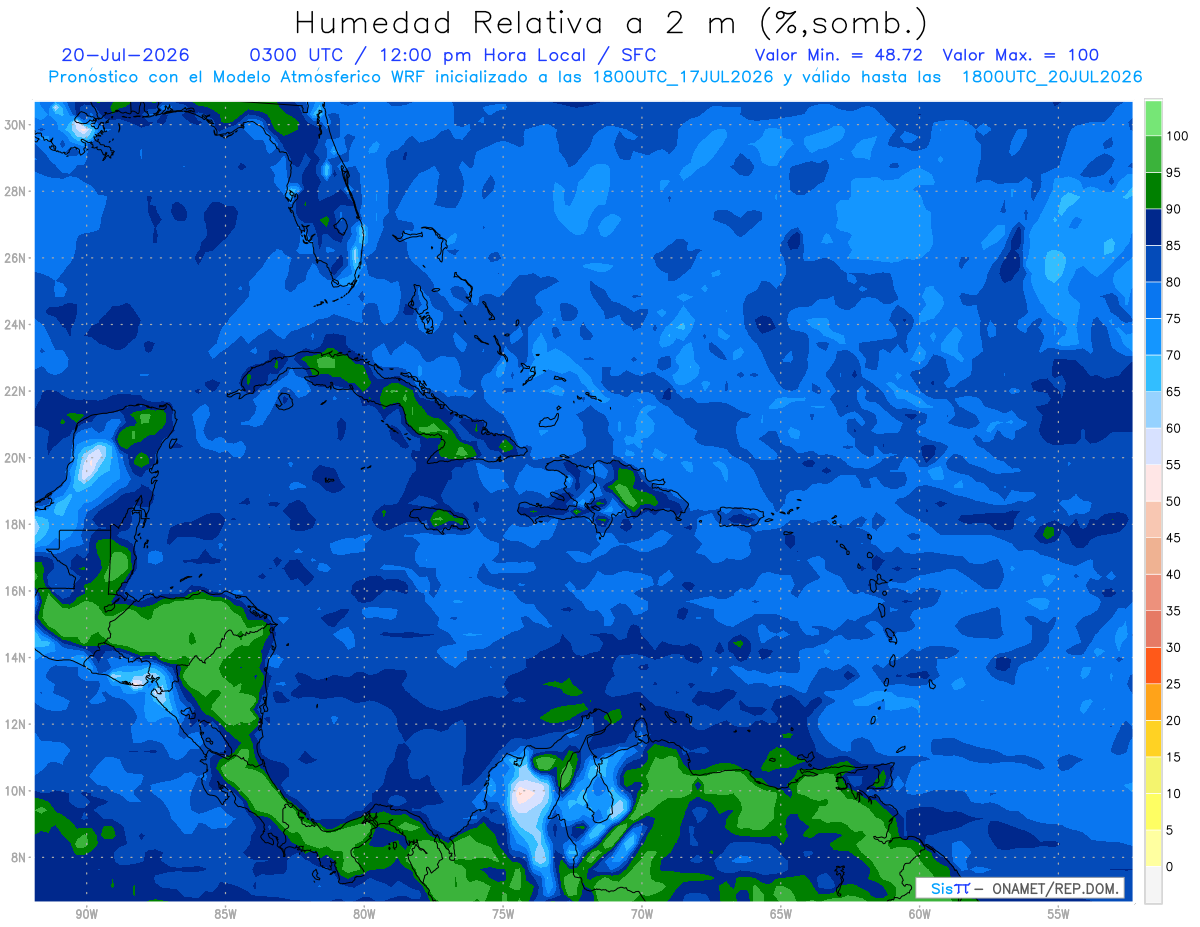Image resolution: width=1200 pixels, height=927 pixels.
Task: Click the 8N latitude axis label
Action: 20,858
